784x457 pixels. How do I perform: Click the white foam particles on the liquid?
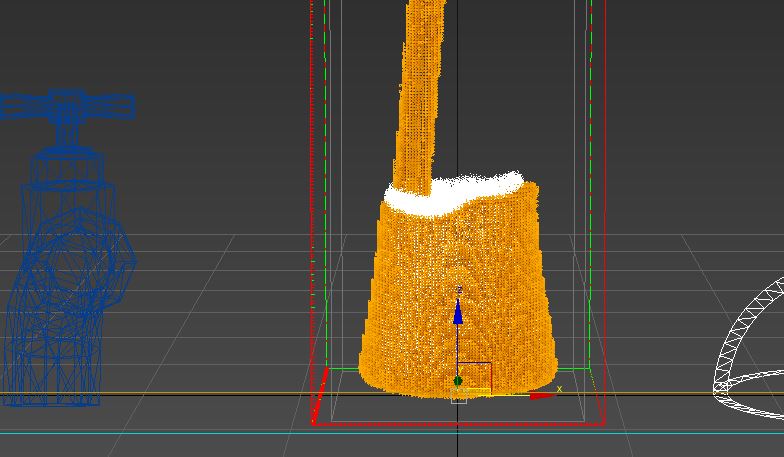tap(452, 195)
